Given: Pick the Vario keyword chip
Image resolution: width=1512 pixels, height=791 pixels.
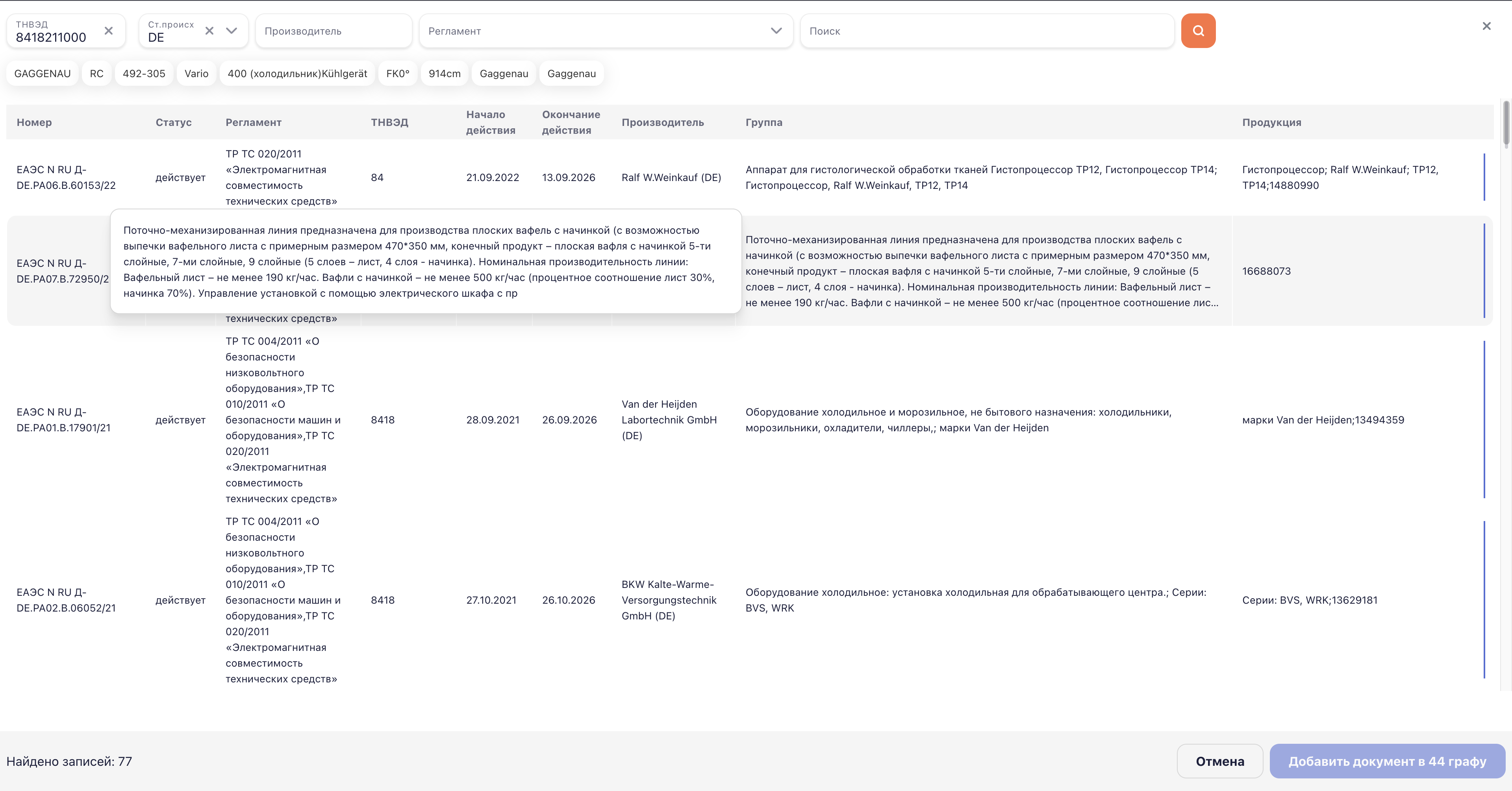Looking at the screenshot, I should (196, 74).
